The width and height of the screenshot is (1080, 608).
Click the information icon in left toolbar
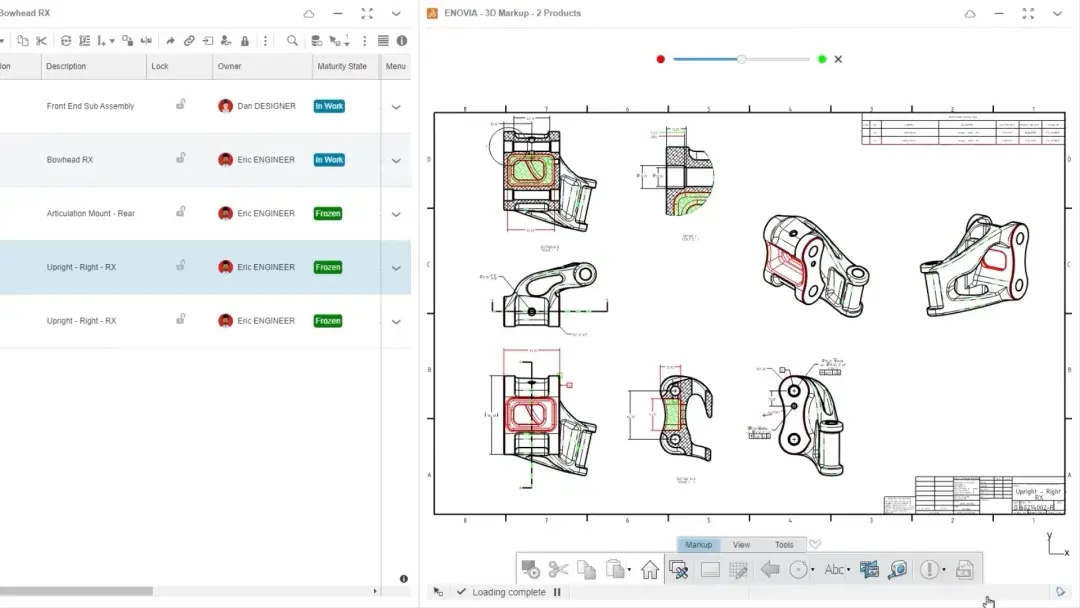(402, 41)
